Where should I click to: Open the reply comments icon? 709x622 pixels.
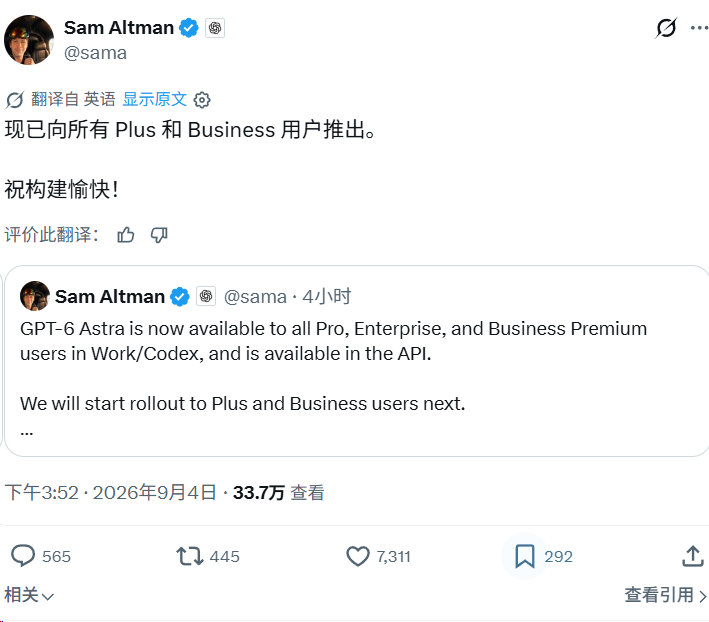pos(23,556)
